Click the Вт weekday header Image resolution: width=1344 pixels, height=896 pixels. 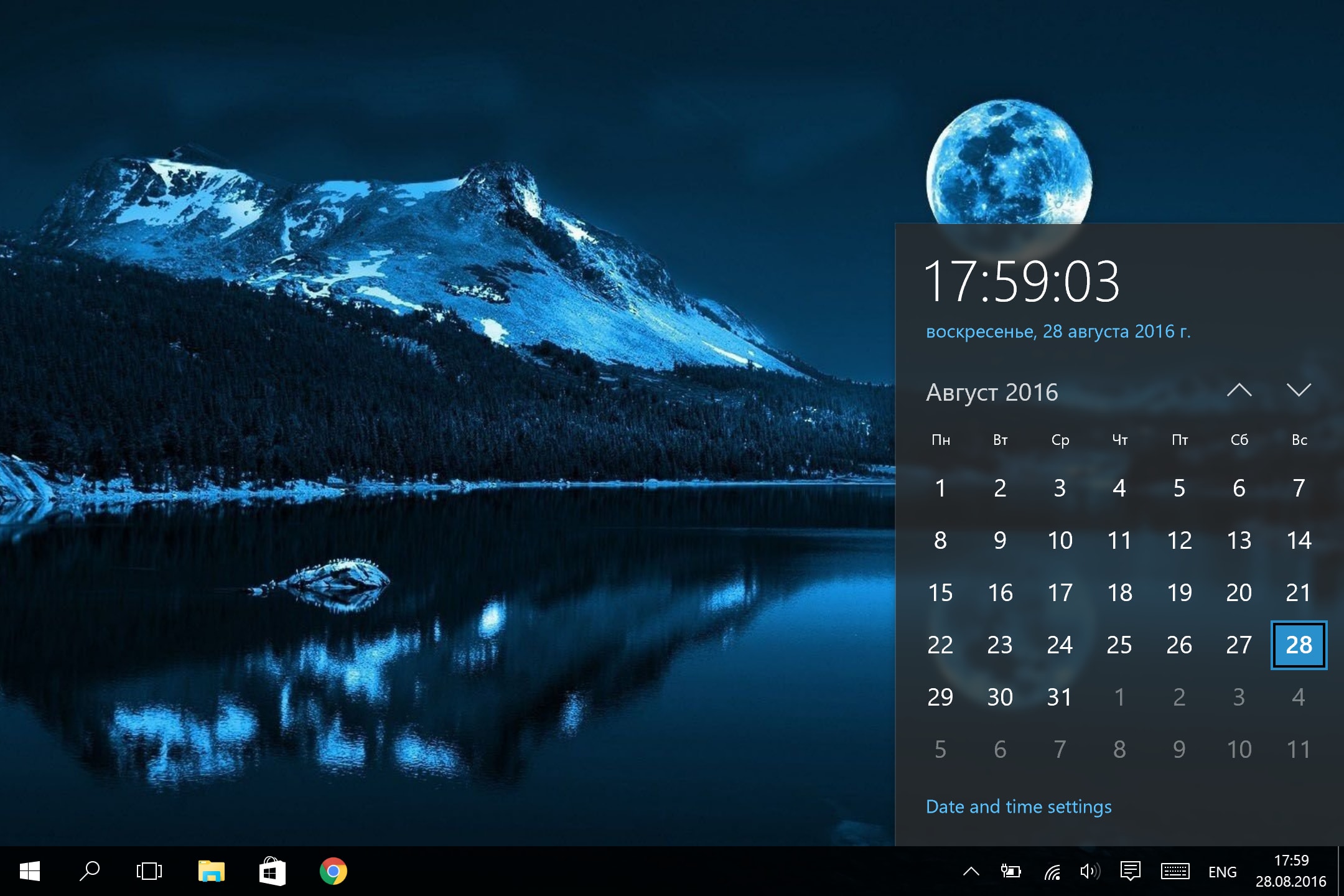click(1000, 441)
